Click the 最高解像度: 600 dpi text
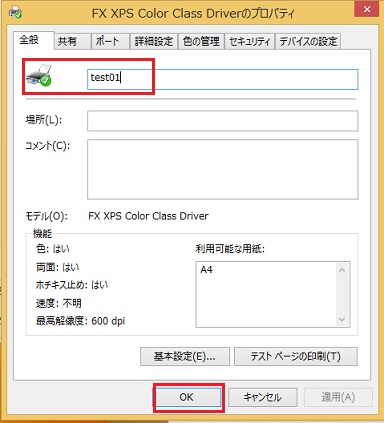 [80, 321]
